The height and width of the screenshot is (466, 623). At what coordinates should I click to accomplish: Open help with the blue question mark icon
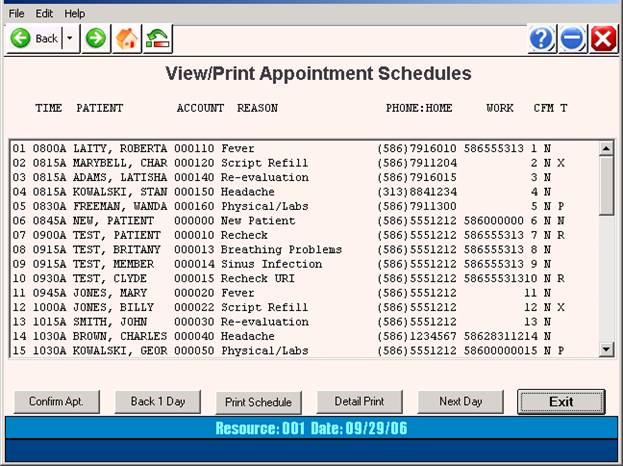541,39
